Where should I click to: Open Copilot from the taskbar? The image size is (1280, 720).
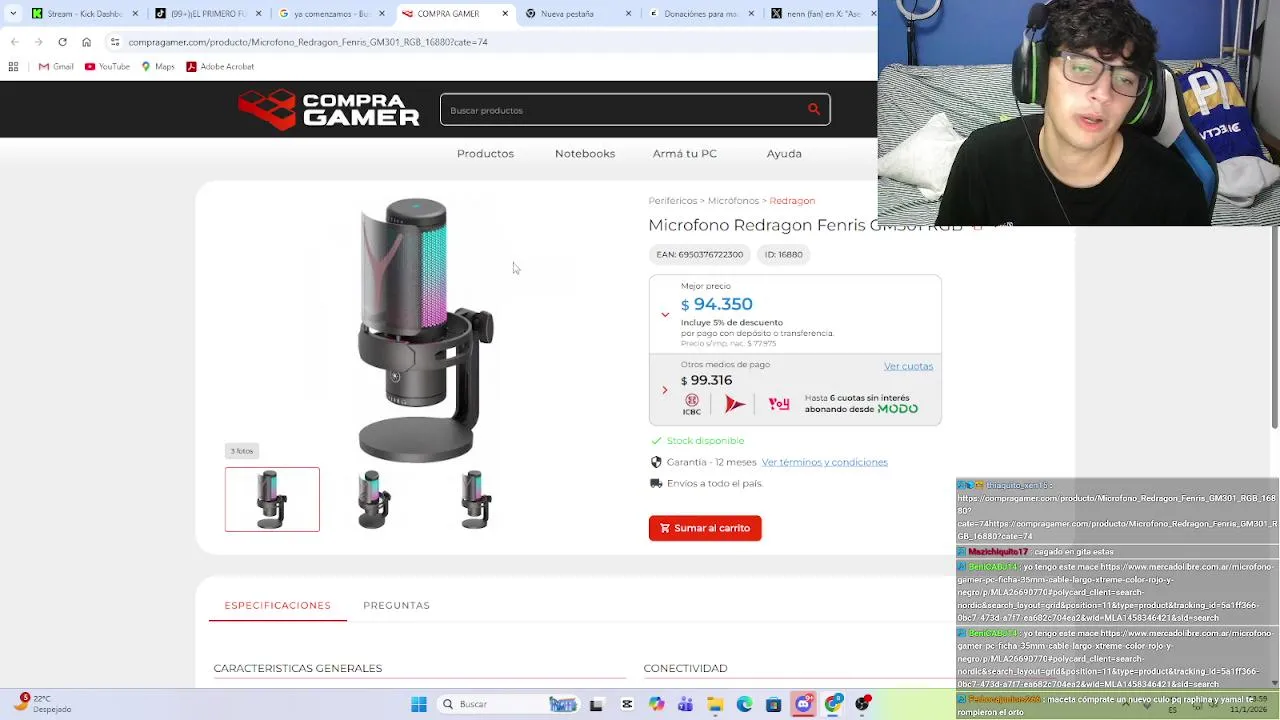point(656,704)
